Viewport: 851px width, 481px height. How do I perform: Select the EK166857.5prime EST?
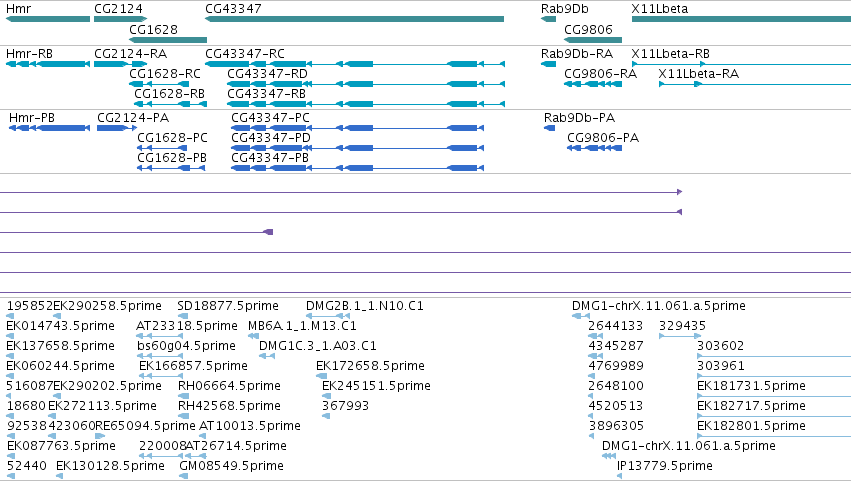coord(161,376)
